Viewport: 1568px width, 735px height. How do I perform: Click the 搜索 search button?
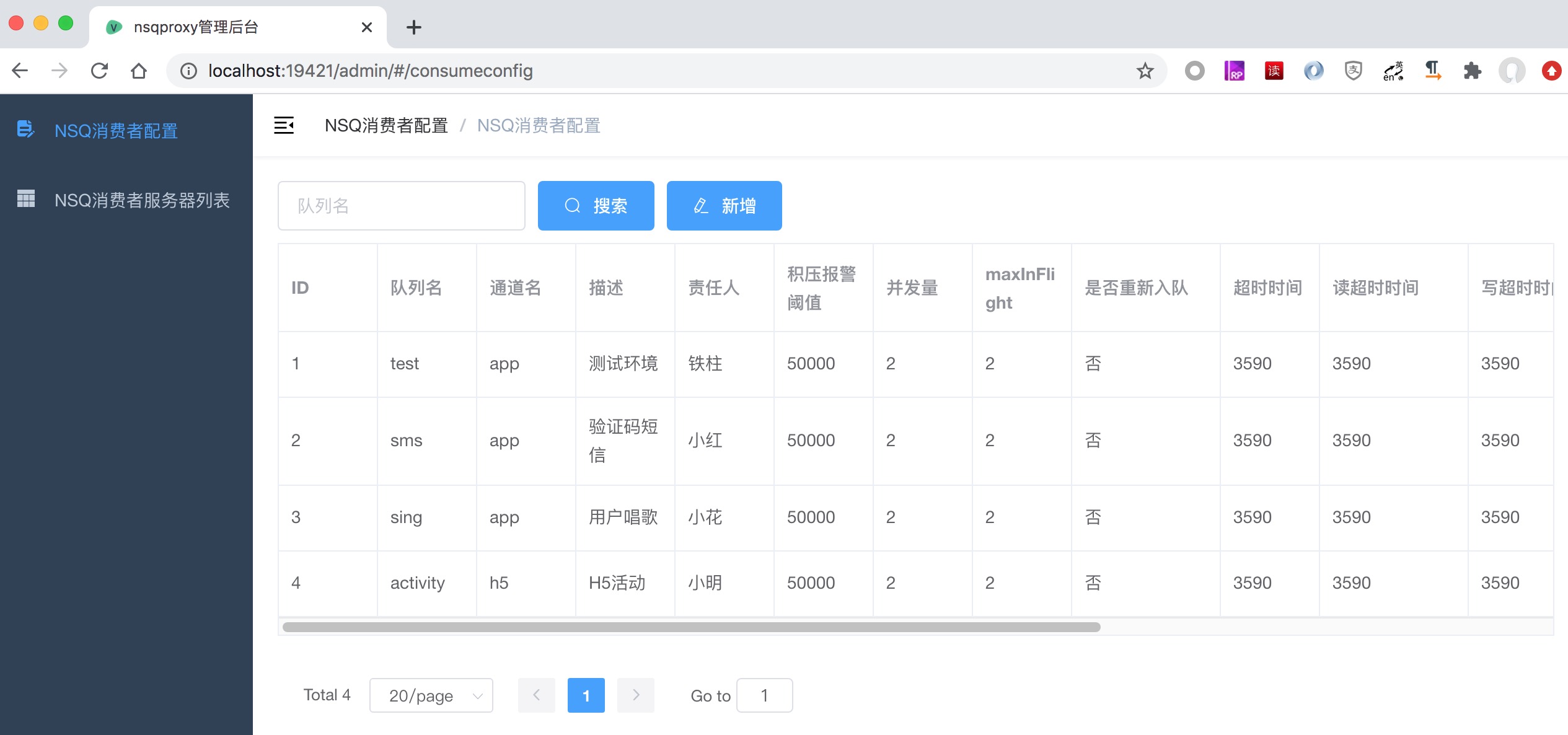point(596,206)
